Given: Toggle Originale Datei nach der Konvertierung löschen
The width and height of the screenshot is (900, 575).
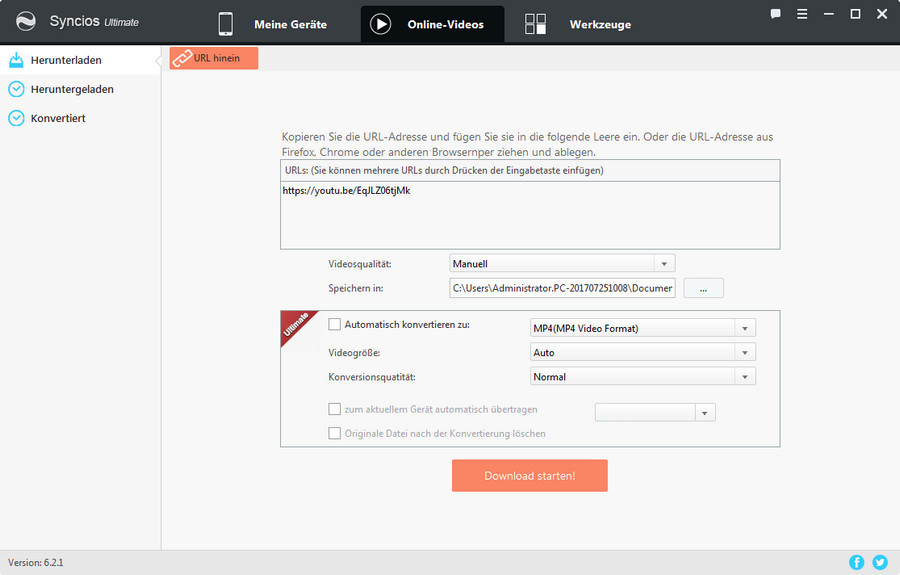Looking at the screenshot, I should click(x=334, y=433).
